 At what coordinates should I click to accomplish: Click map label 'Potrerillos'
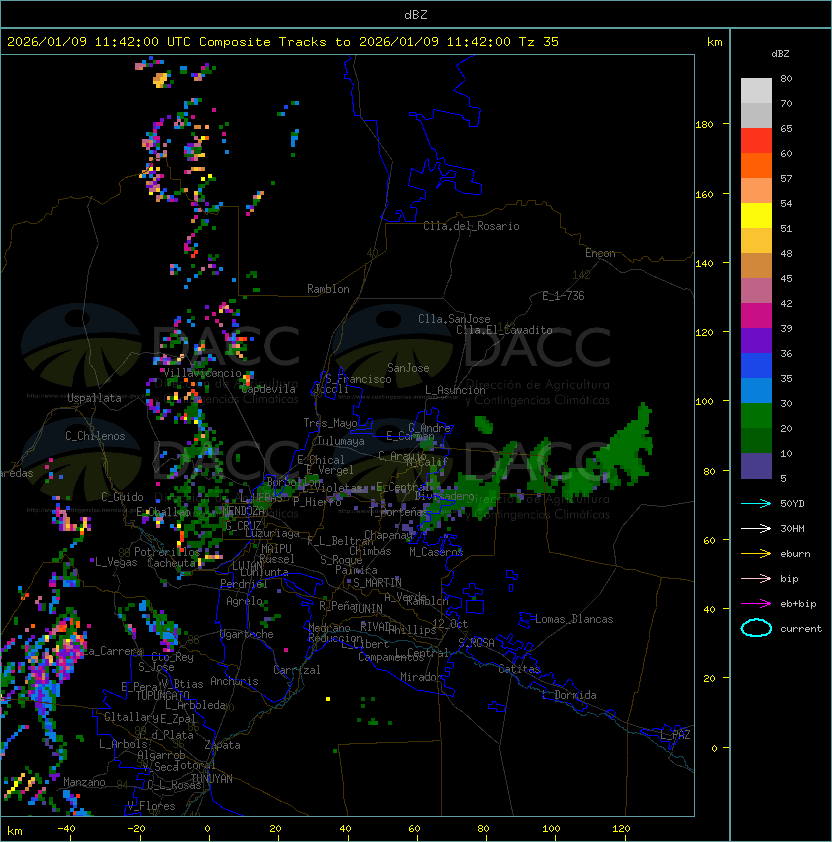click(x=167, y=552)
